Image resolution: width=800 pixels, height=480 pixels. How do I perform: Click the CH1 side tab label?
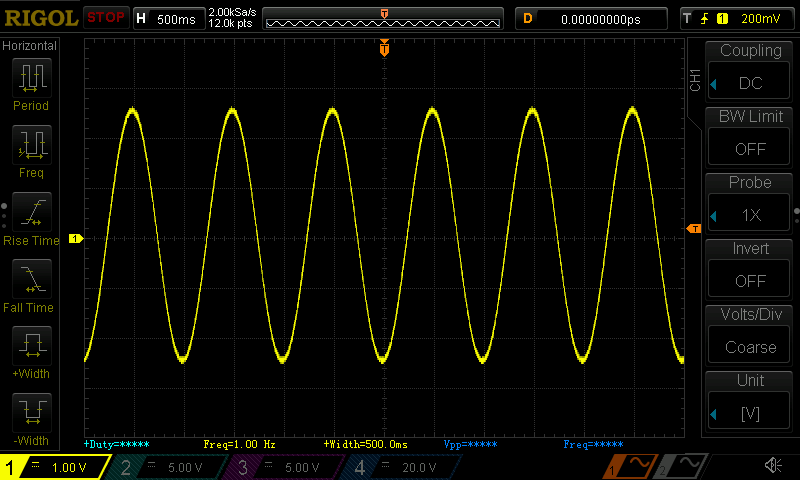pyautogui.click(x=695, y=80)
